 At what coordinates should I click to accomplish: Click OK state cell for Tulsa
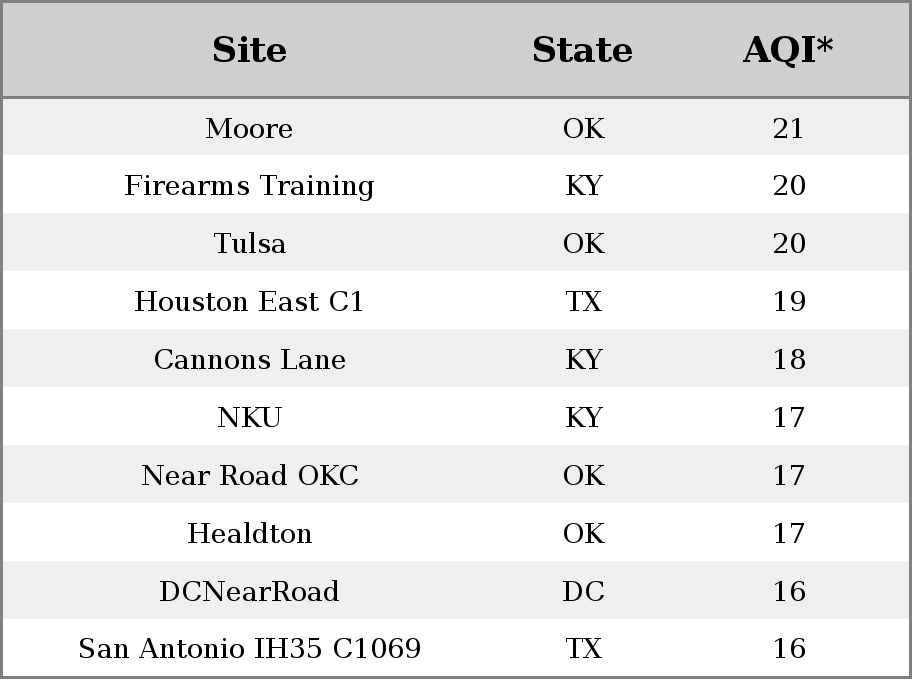pyautogui.click(x=583, y=243)
